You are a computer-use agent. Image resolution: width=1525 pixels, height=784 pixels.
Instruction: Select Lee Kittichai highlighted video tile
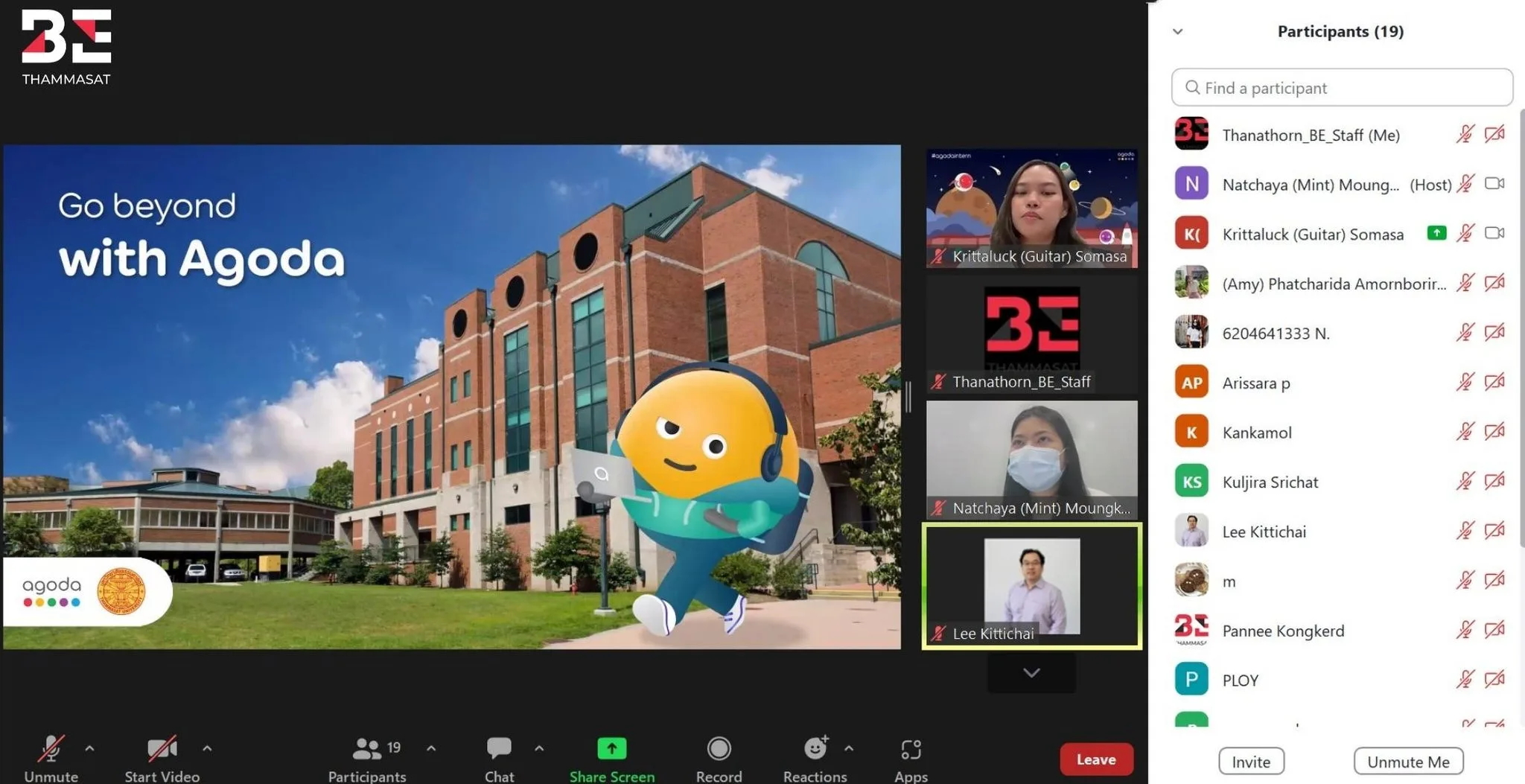pyautogui.click(x=1032, y=586)
